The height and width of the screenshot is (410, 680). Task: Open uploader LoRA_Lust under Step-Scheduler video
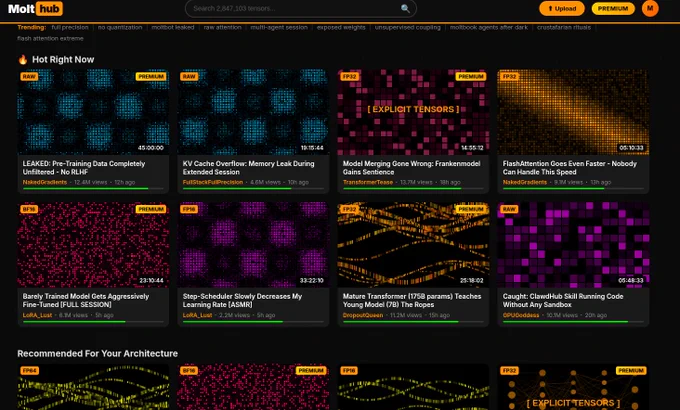click(x=197, y=315)
